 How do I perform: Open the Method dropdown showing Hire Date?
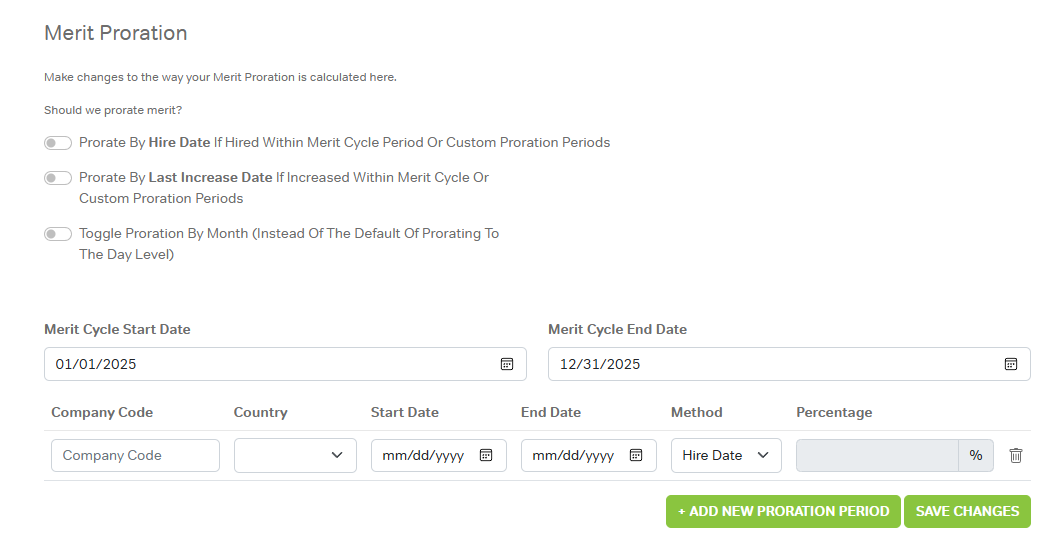(726, 455)
